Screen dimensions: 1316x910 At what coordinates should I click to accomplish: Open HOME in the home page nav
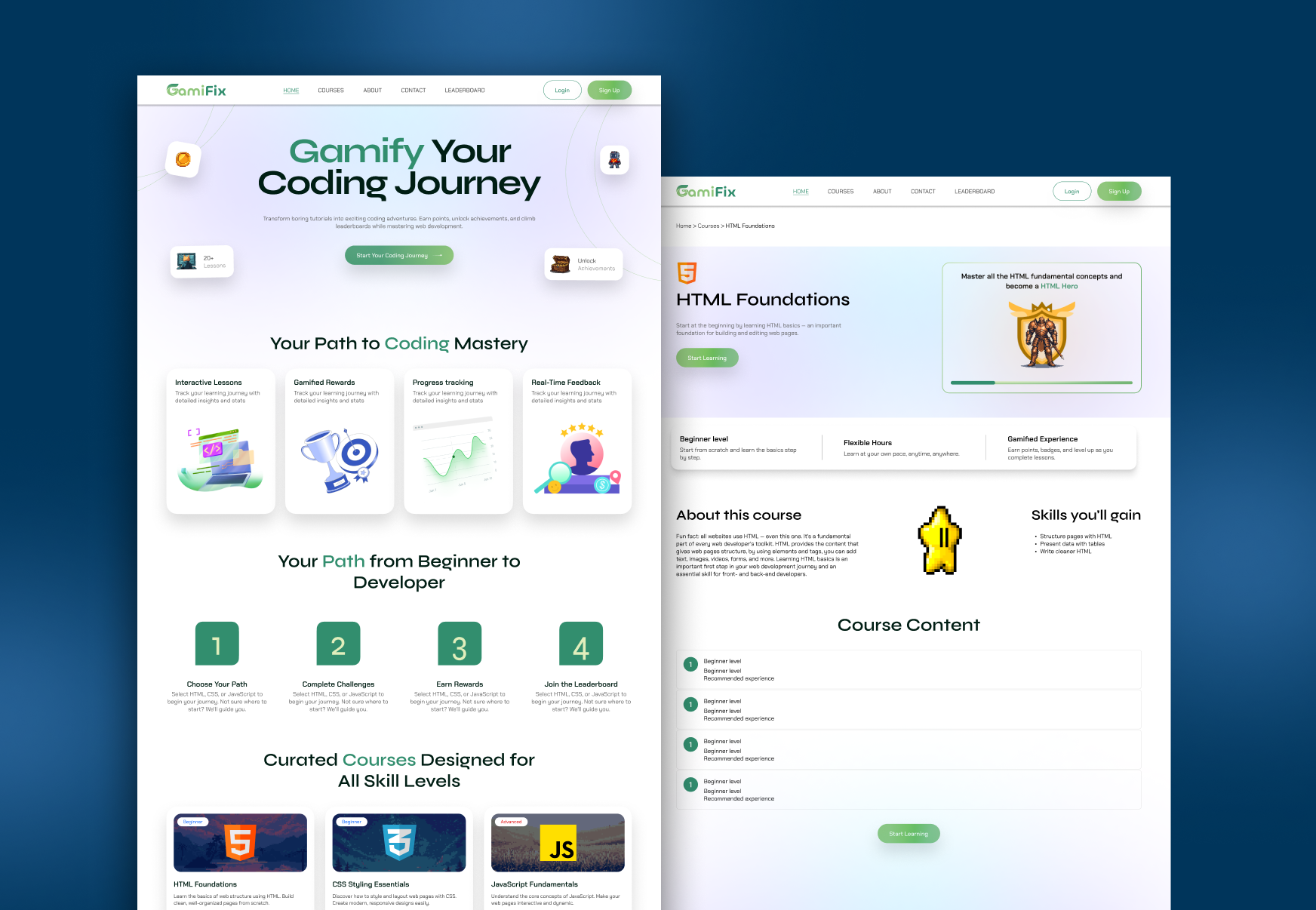[x=291, y=91]
